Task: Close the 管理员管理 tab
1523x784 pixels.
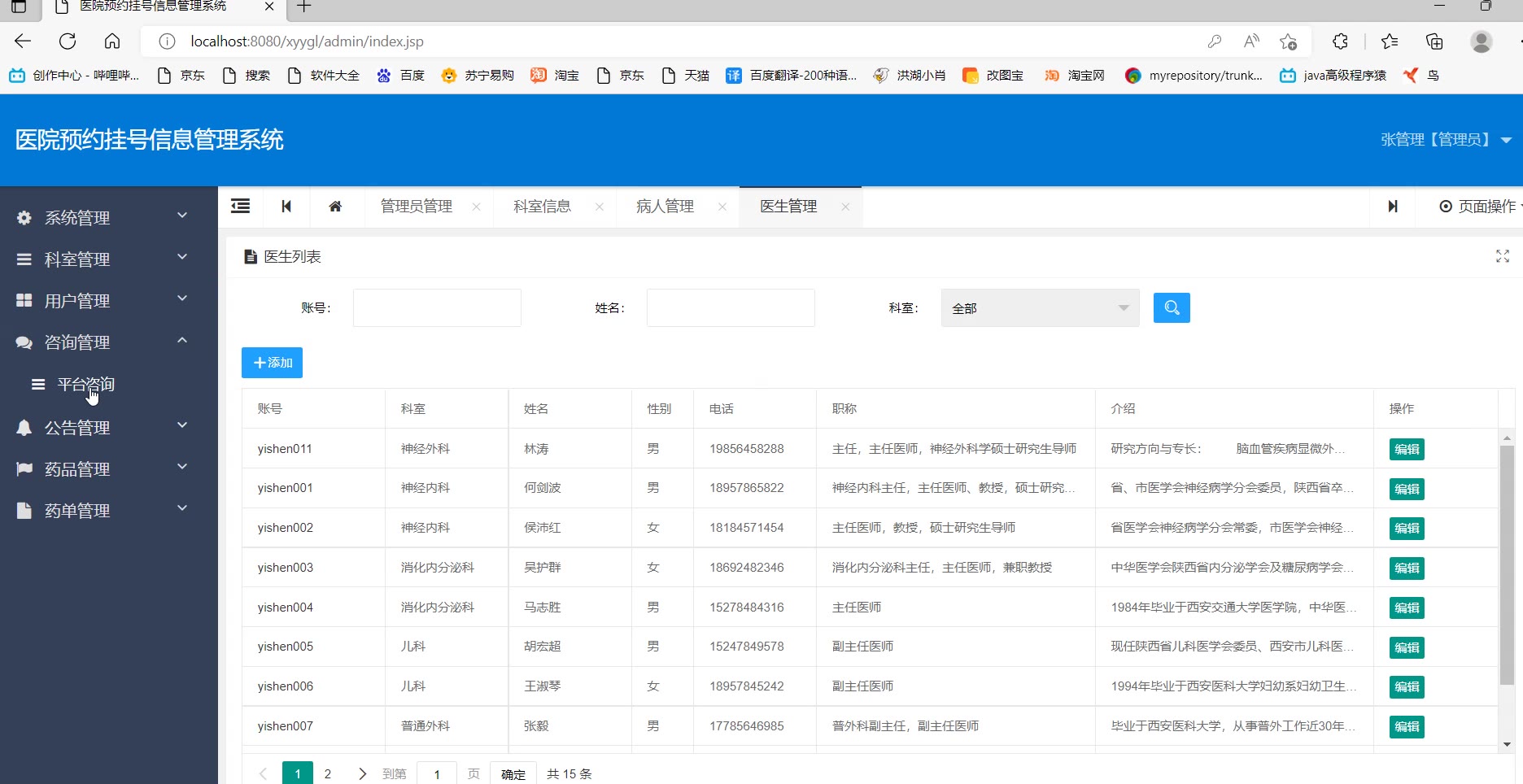Action: (476, 207)
